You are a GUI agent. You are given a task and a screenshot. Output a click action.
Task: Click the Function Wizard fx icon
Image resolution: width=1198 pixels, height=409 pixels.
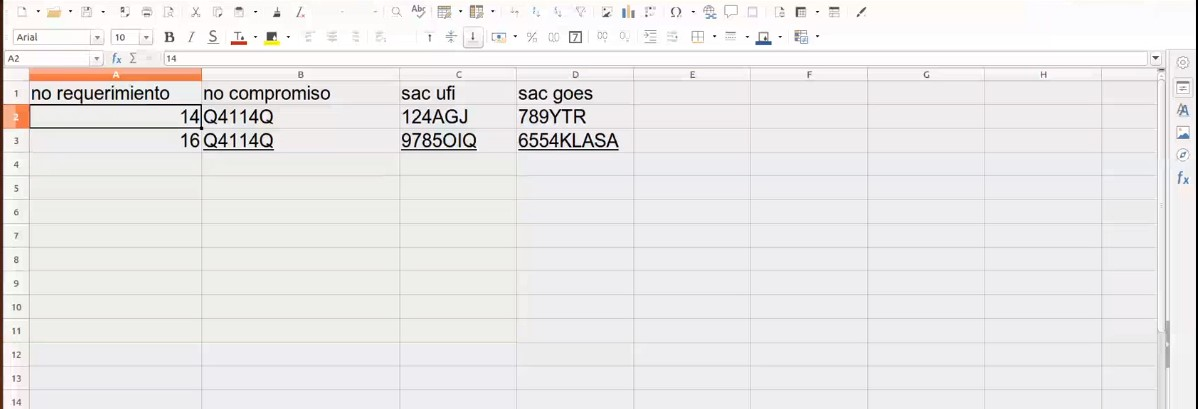[116, 59]
